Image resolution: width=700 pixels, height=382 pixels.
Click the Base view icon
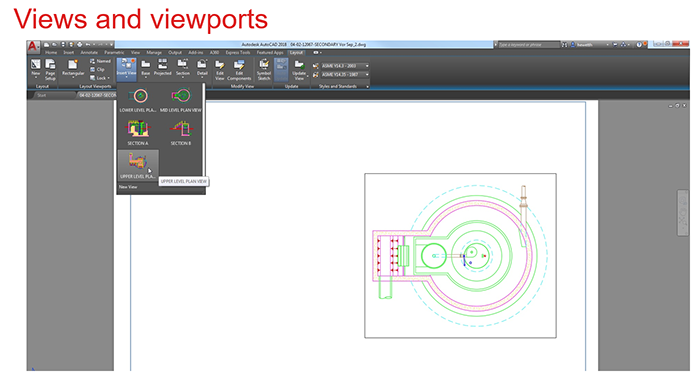pyautogui.click(x=146, y=67)
